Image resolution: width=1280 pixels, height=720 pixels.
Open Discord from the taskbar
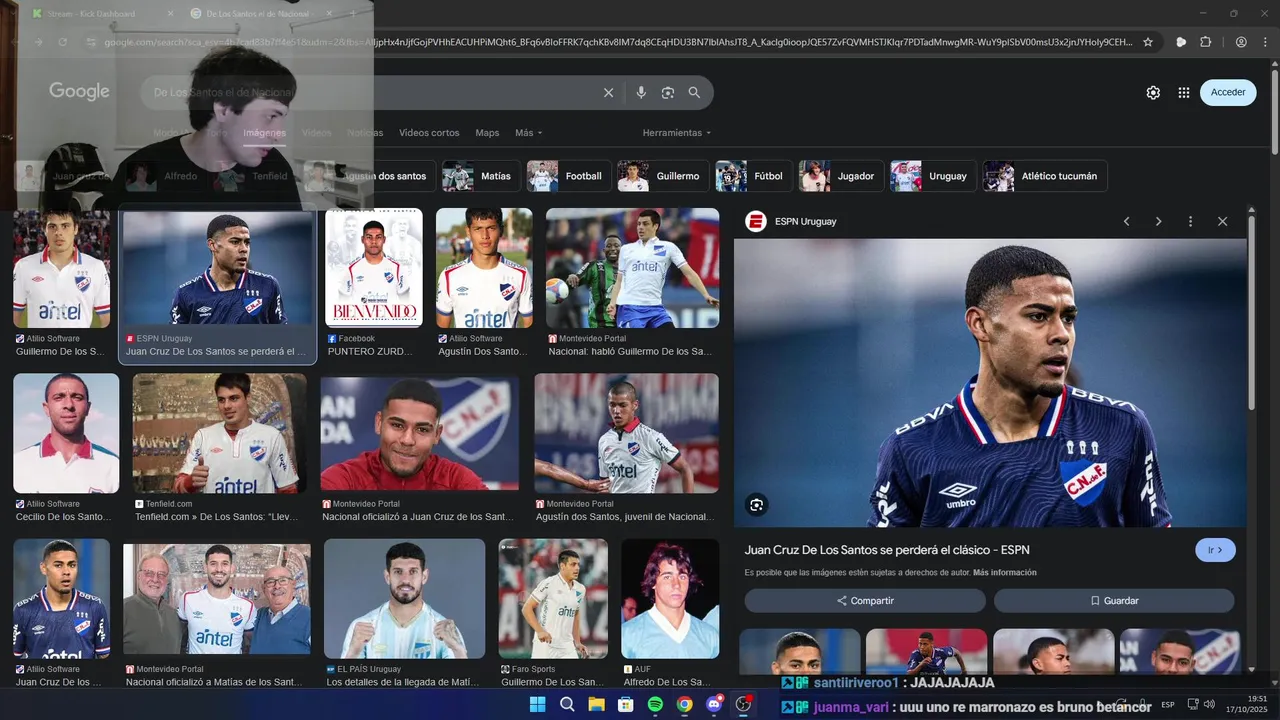[714, 704]
